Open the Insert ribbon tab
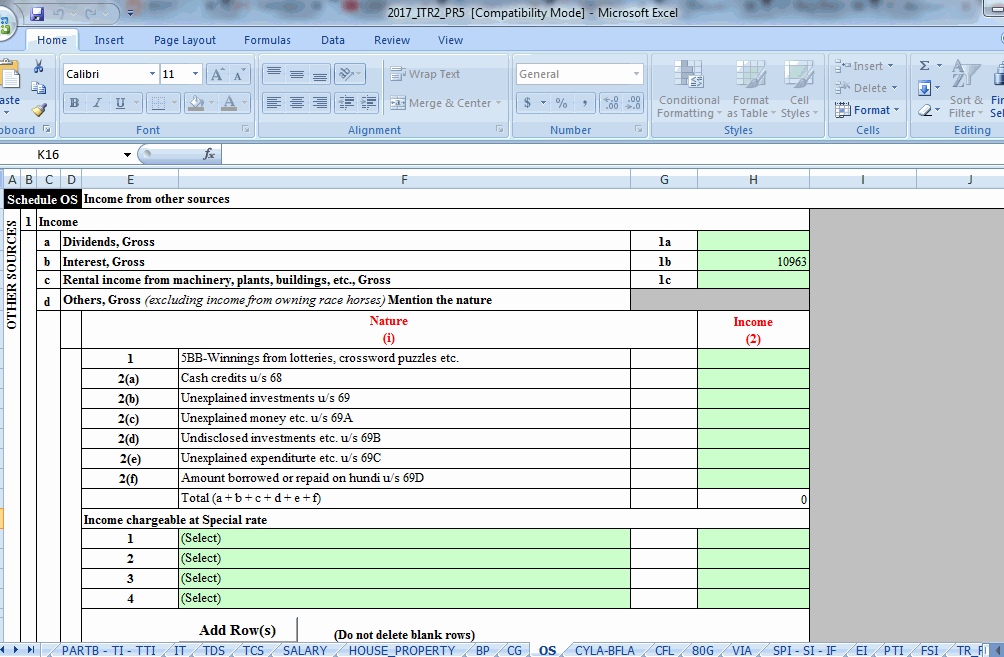This screenshot has height=657, width=1004. (x=109, y=40)
